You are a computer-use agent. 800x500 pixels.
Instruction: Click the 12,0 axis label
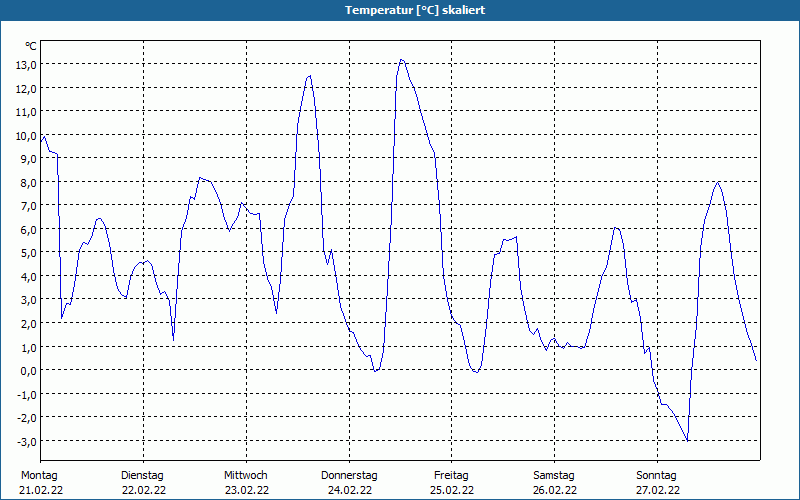click(26, 88)
